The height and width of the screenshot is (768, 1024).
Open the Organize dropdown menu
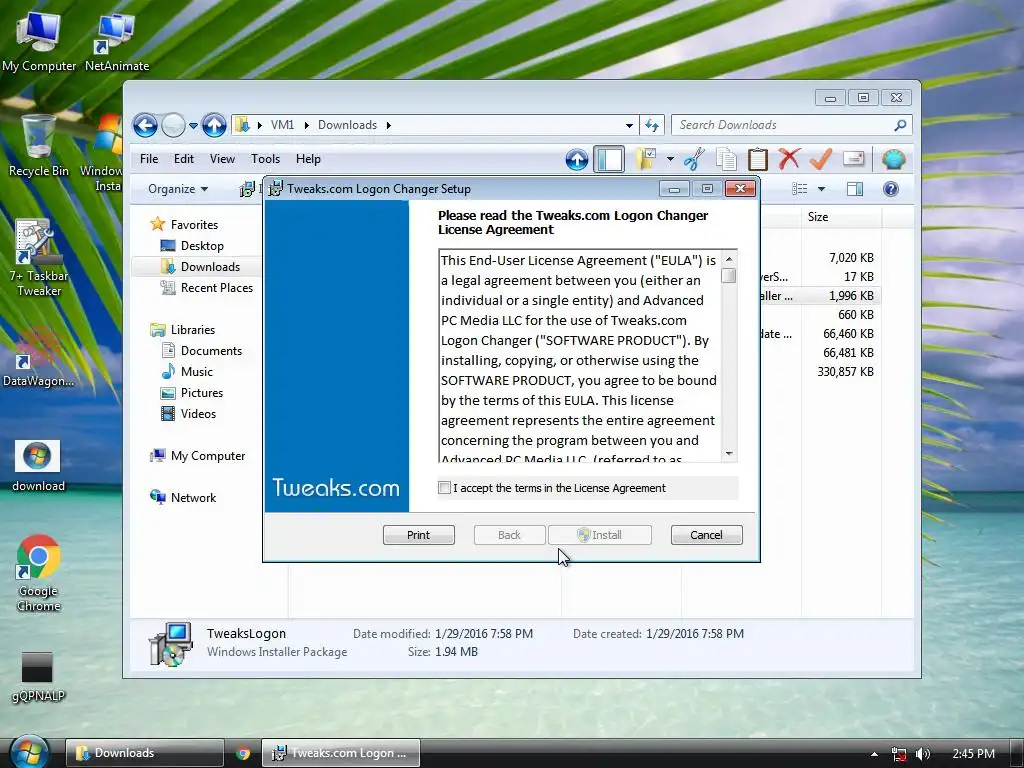(x=178, y=189)
